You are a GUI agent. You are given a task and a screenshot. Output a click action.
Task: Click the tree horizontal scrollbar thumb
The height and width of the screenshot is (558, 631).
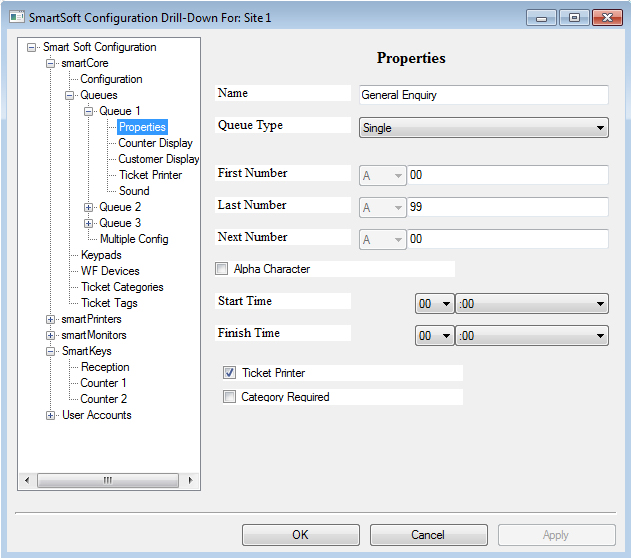click(108, 480)
